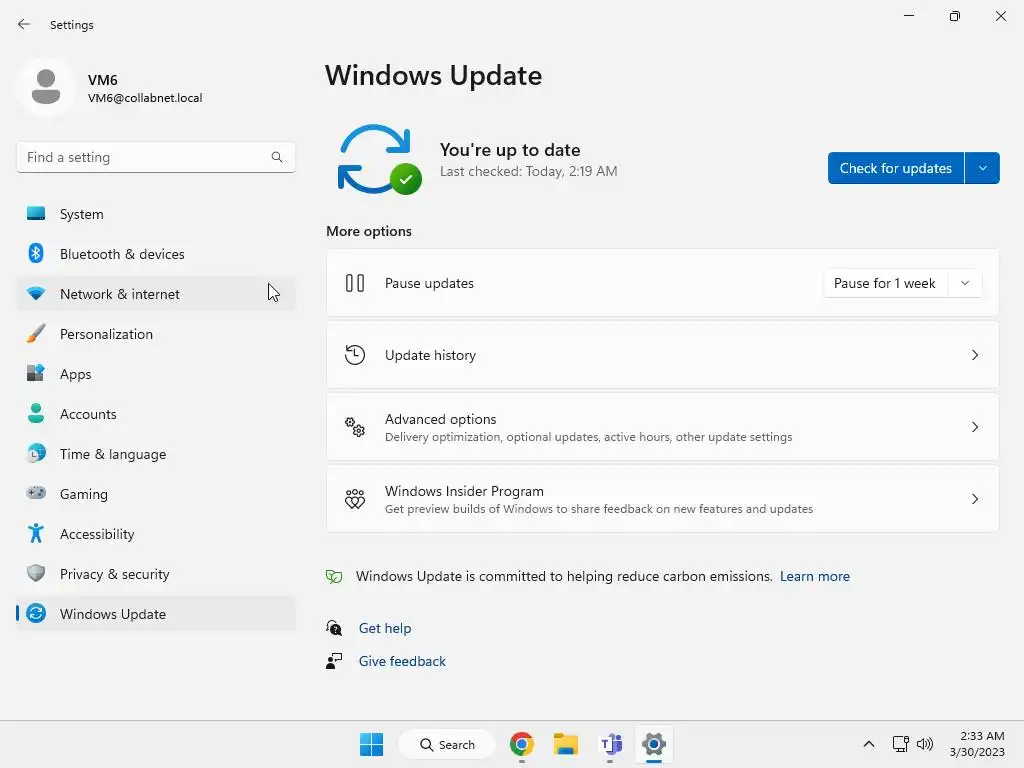The image size is (1024, 768).
Task: Click the Windows Start logo
Action: pos(372,744)
